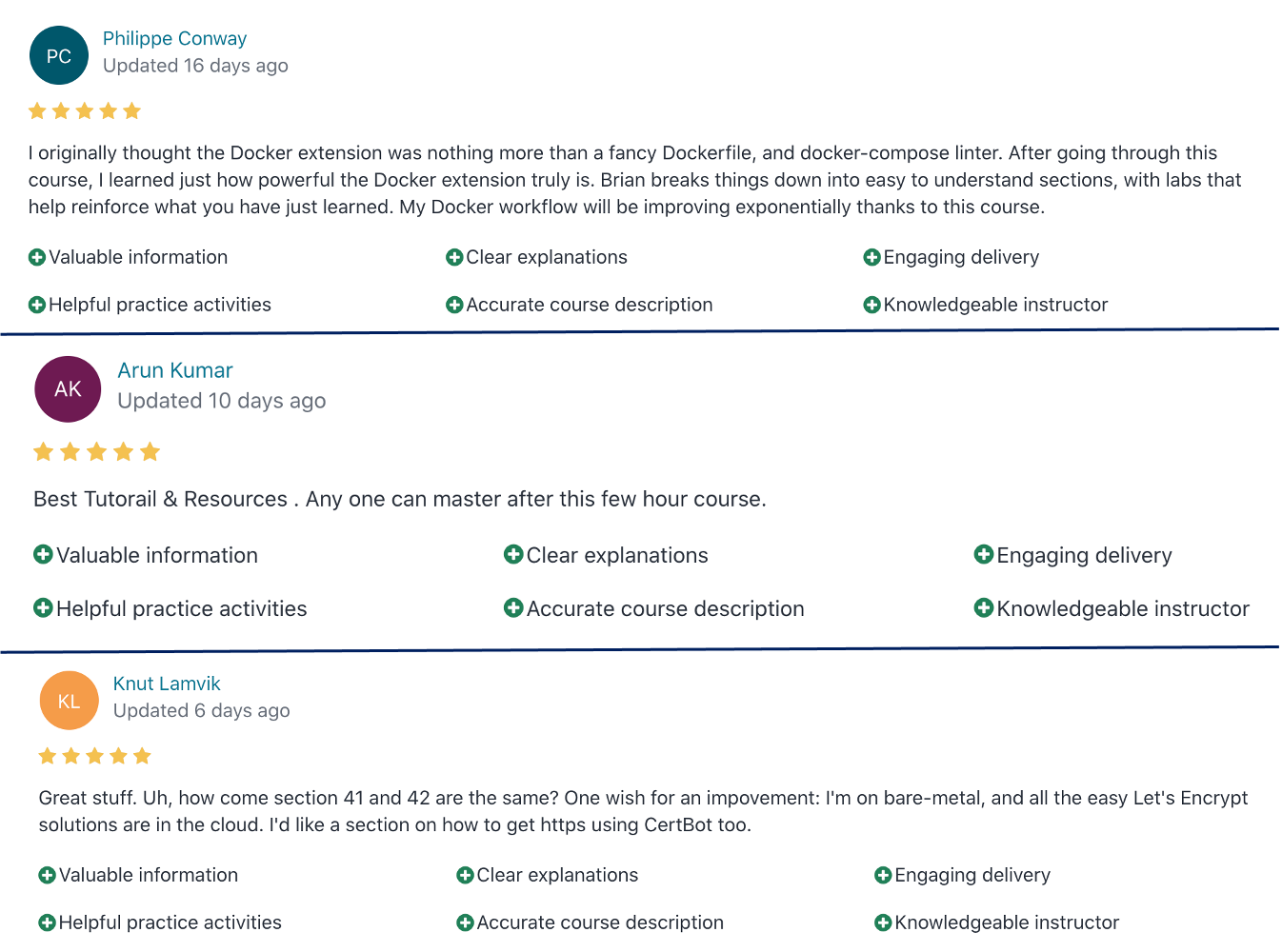This screenshot has width=1282, height=952.
Task: Click plus icon beside Arun's Clear explanations
Action: [x=513, y=554]
